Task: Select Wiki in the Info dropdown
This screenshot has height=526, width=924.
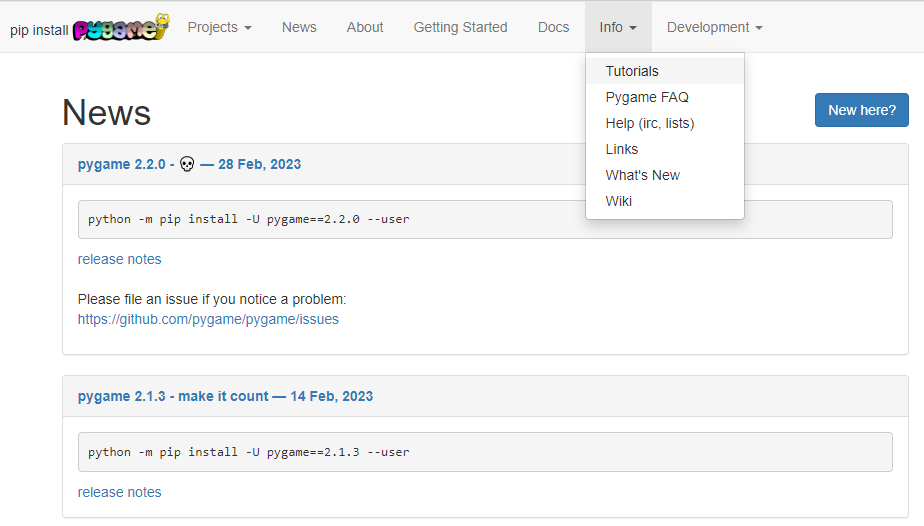Action: point(665,201)
